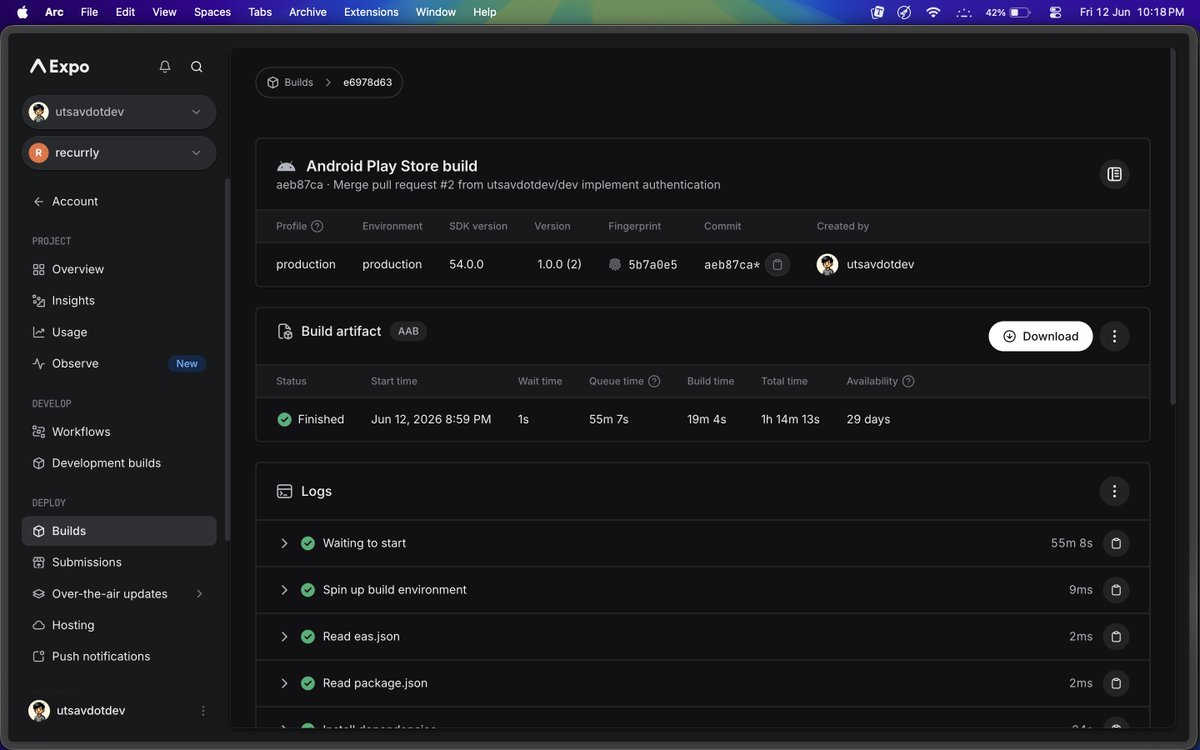Open the Spaces menu in Arc
Viewport: 1200px width, 750px height.
tap(212, 12)
